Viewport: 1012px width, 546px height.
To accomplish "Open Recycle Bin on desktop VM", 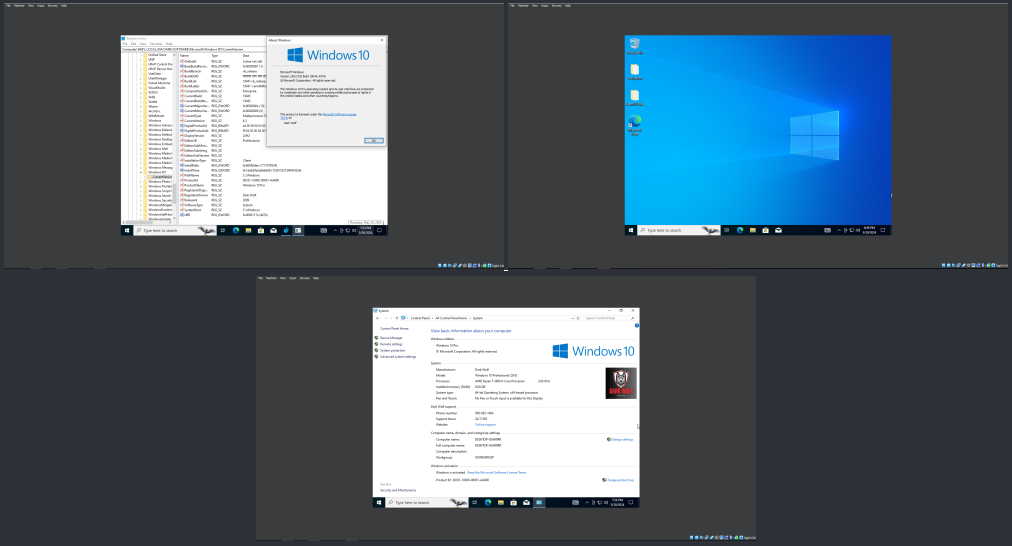I will tap(634, 45).
